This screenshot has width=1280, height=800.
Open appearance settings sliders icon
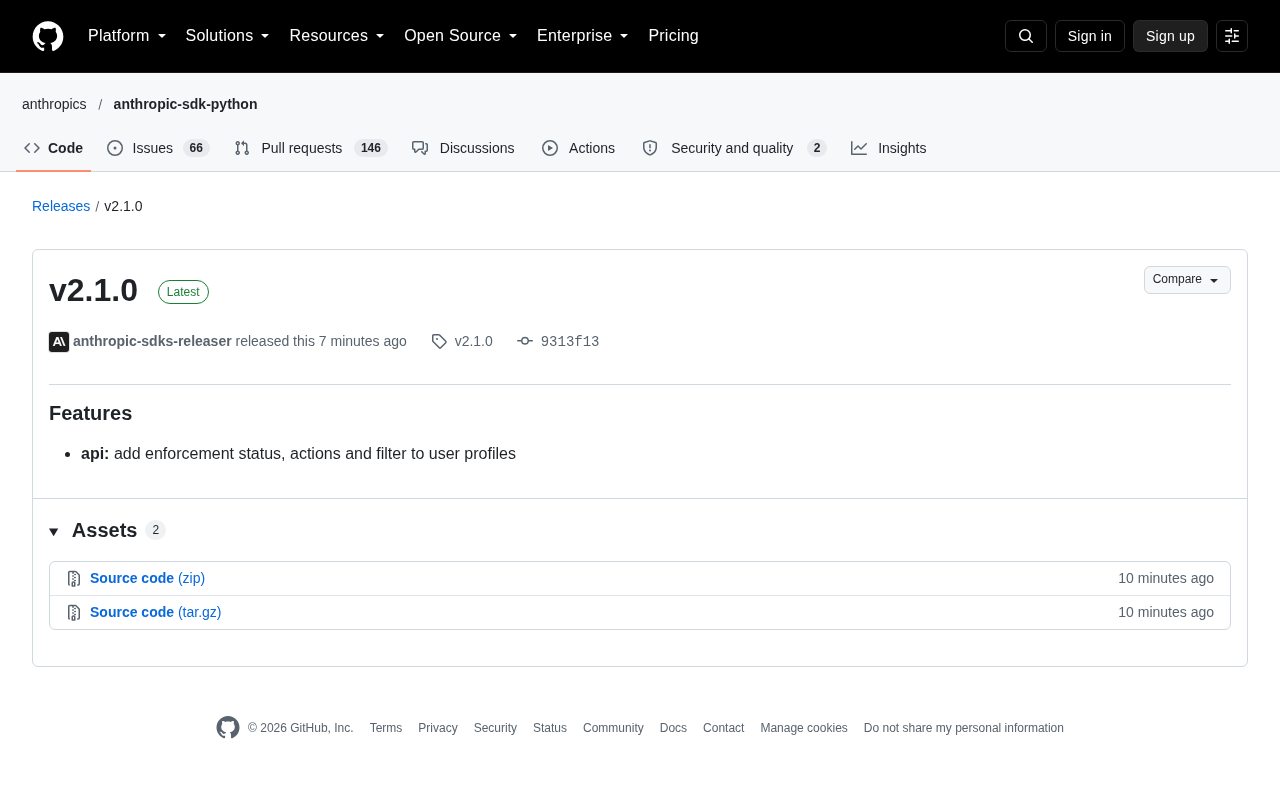[x=1232, y=36]
